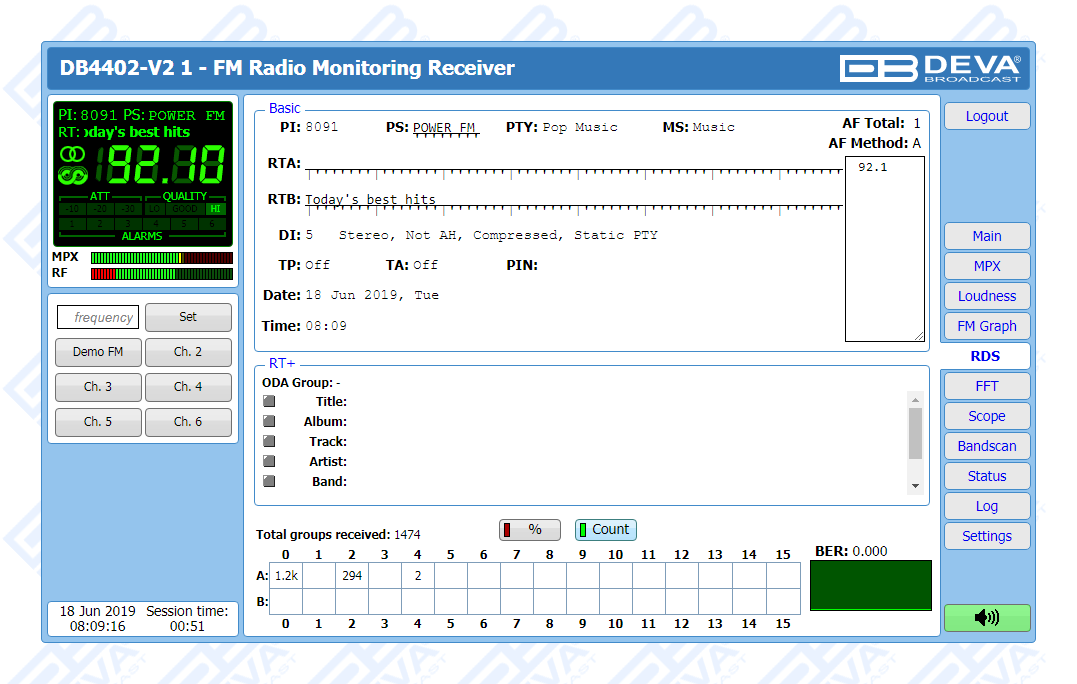Toggle group display to Count mode
The image size is (1077, 684).
tap(605, 530)
